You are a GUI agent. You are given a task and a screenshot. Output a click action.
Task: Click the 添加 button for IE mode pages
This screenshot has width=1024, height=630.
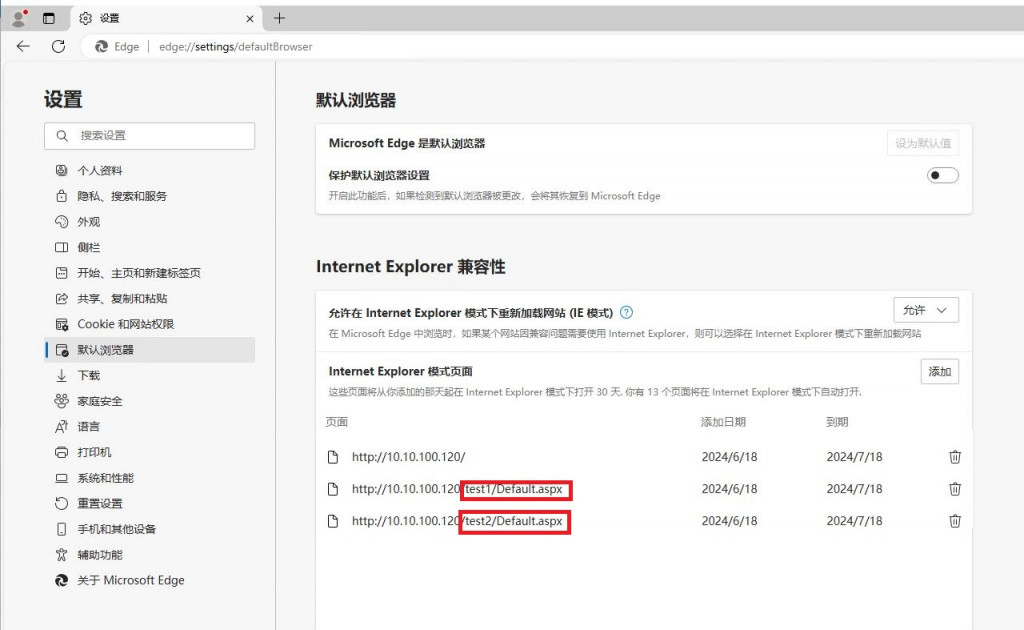click(940, 371)
